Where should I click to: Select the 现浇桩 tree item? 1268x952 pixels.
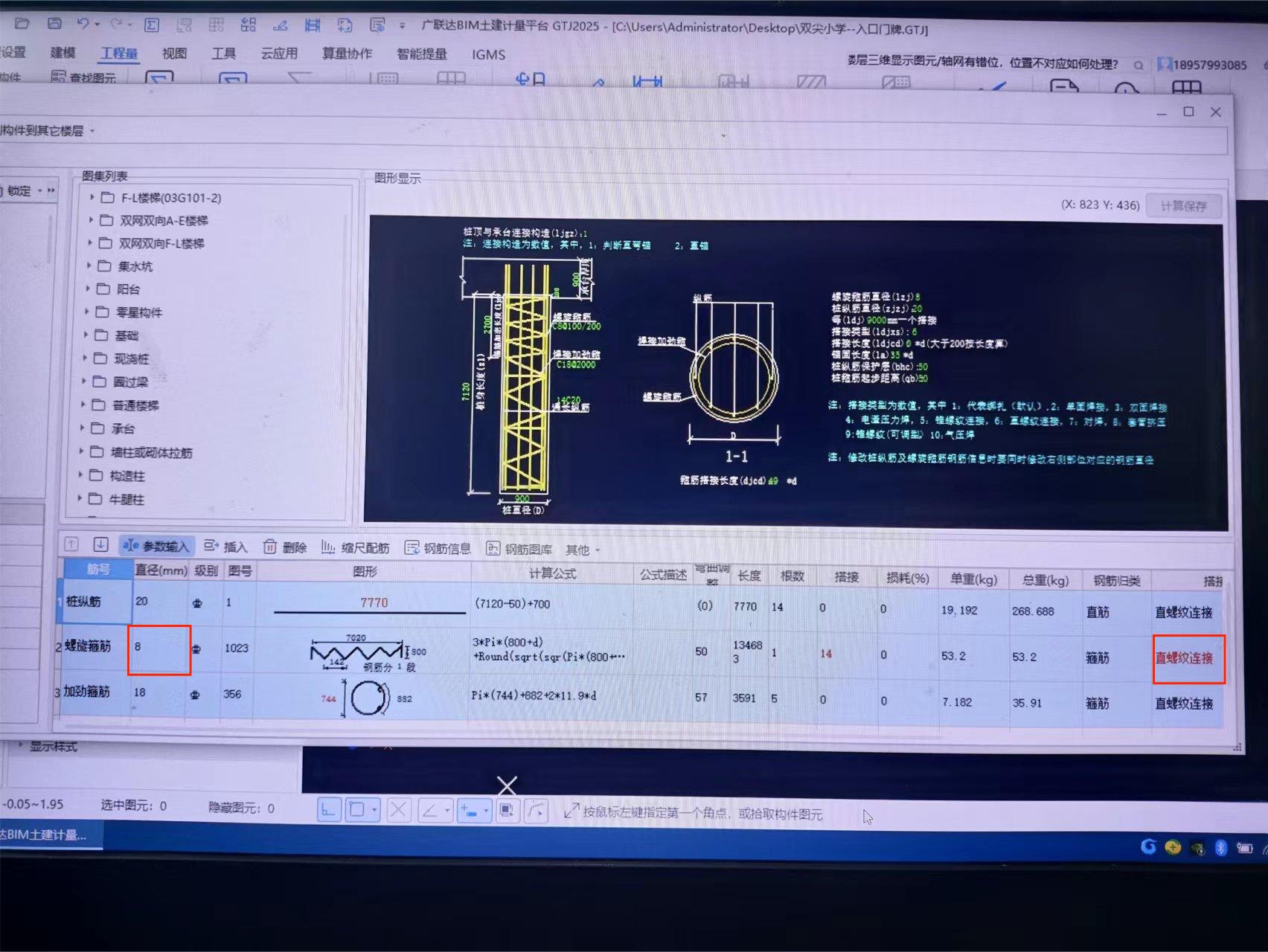131,358
